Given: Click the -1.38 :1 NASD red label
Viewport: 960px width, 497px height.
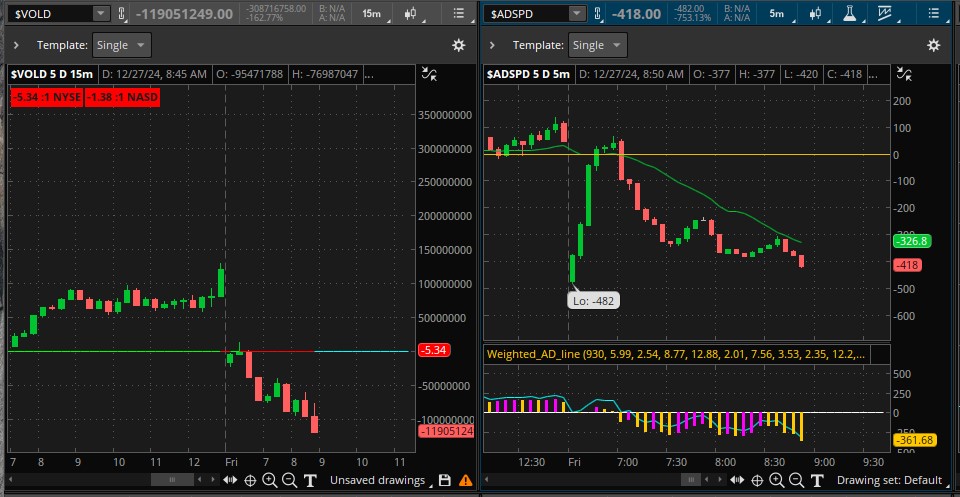Looking at the screenshot, I should pos(122,97).
